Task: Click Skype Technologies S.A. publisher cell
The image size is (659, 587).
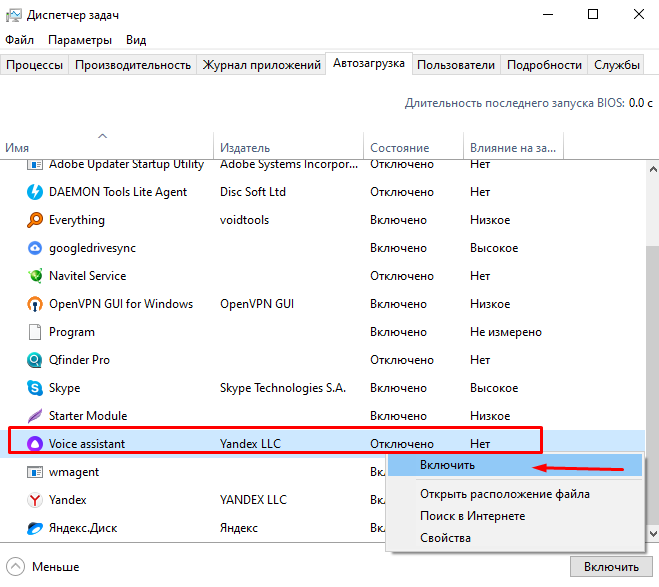Action: point(283,388)
